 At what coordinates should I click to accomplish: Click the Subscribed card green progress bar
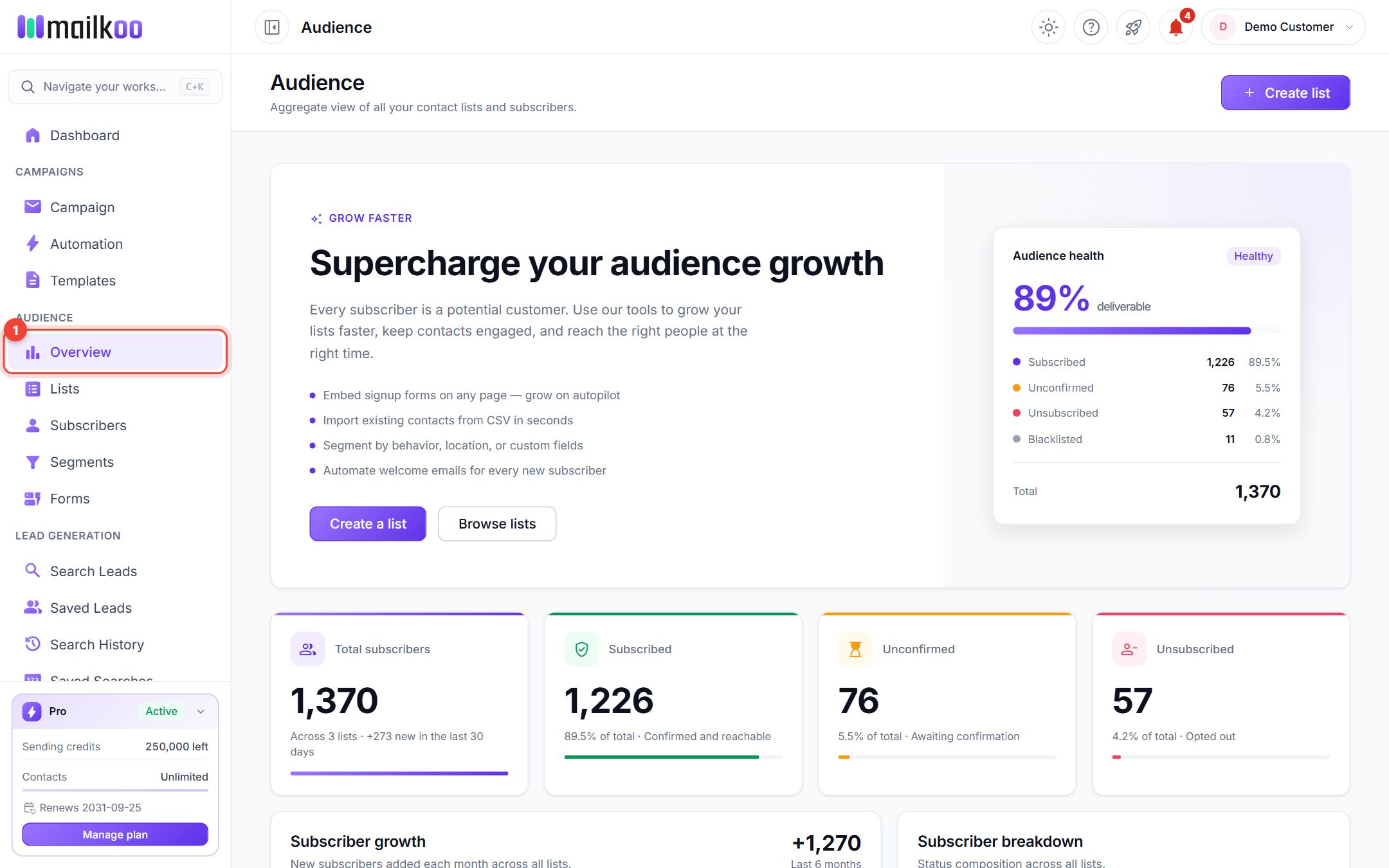tap(673, 757)
